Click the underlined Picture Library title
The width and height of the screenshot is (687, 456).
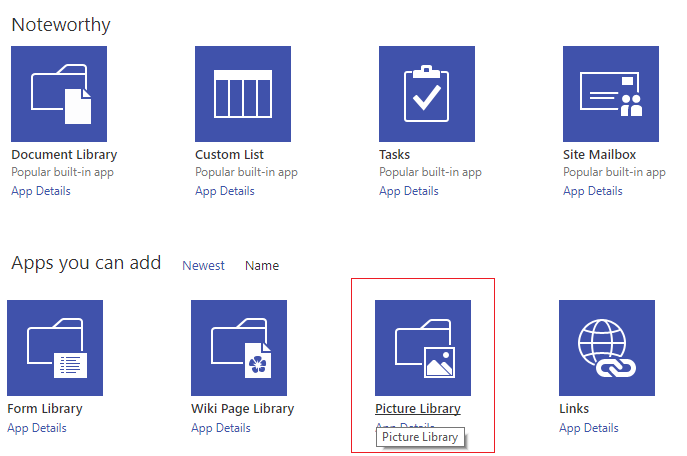click(418, 409)
